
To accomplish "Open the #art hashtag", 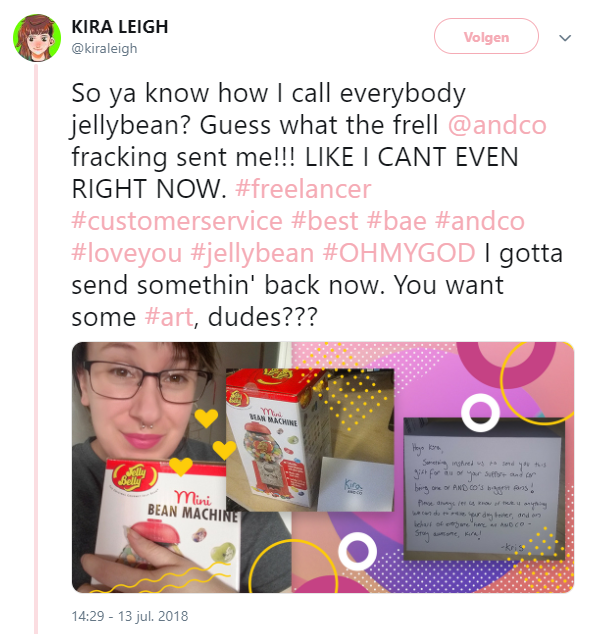I will point(169,317).
